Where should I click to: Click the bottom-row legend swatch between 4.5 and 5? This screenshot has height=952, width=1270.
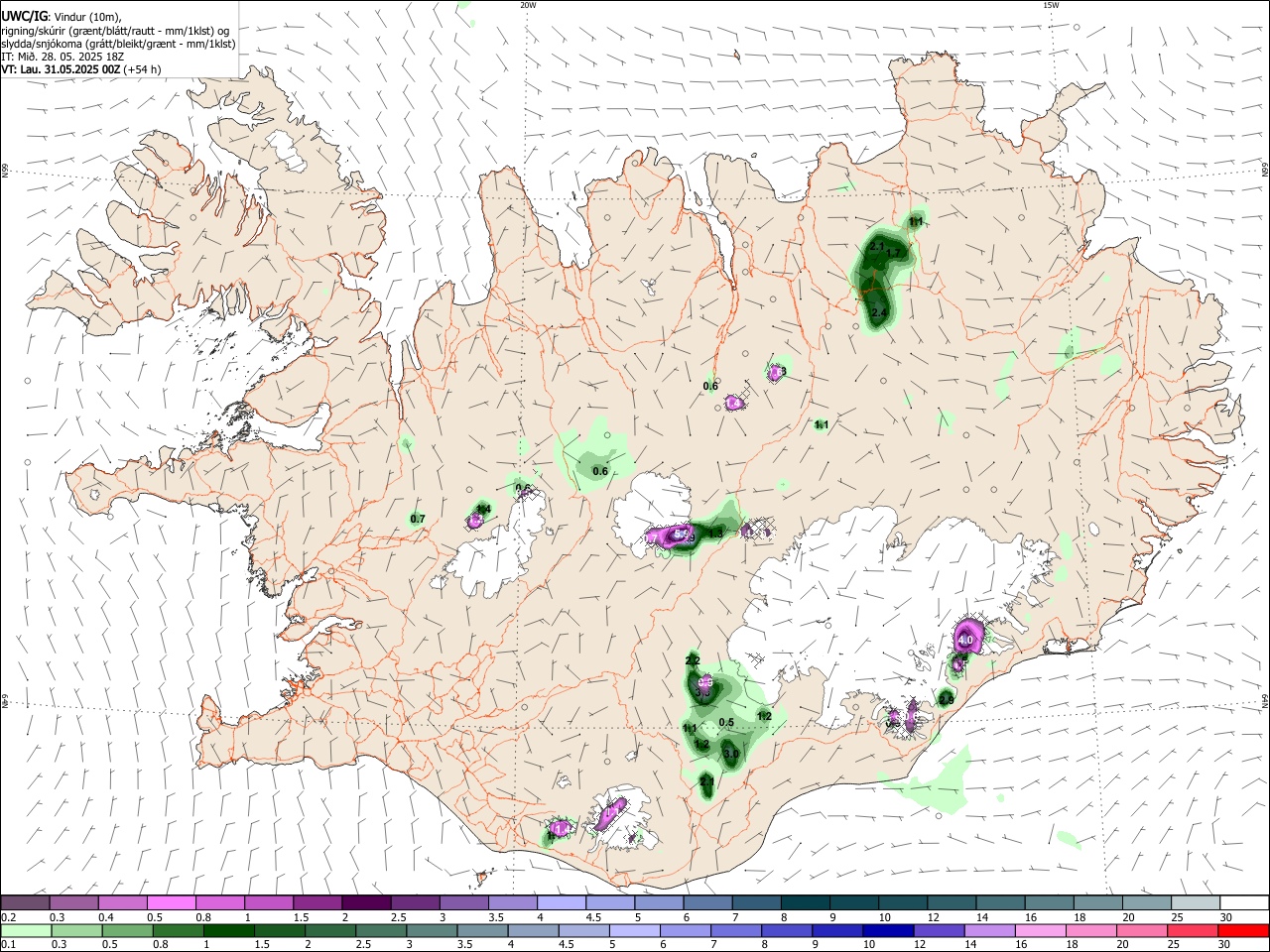(x=583, y=930)
